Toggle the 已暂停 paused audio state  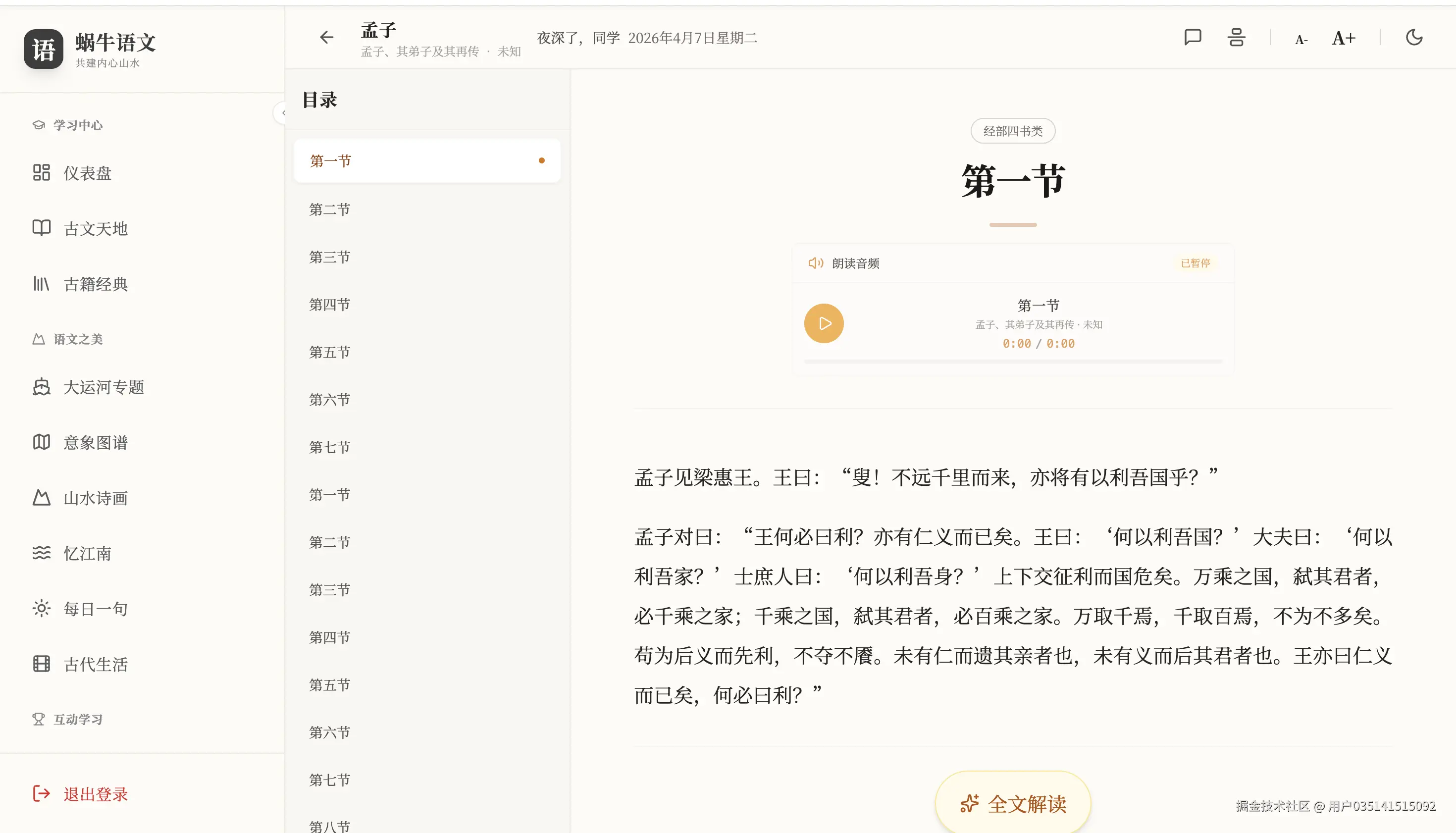[1196, 263]
